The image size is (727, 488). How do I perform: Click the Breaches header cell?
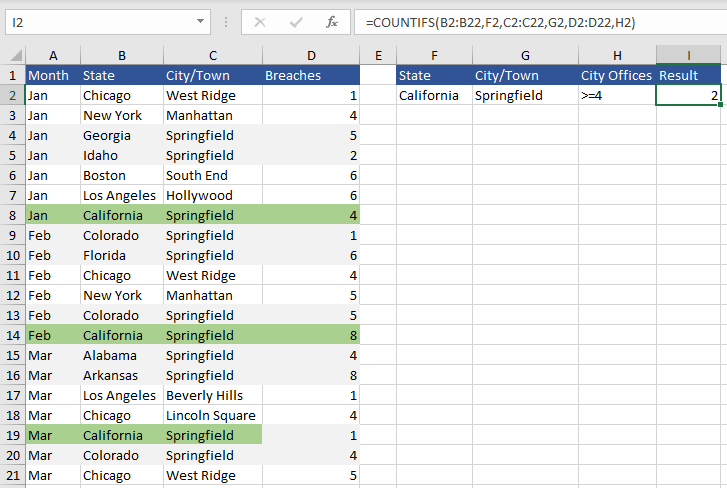point(311,75)
